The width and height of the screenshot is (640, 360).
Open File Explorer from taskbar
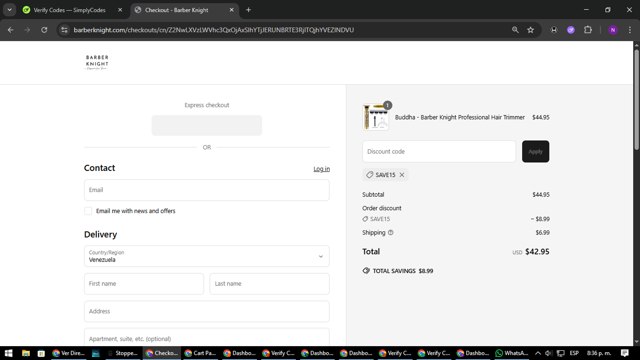pyautogui.click(x=25, y=353)
